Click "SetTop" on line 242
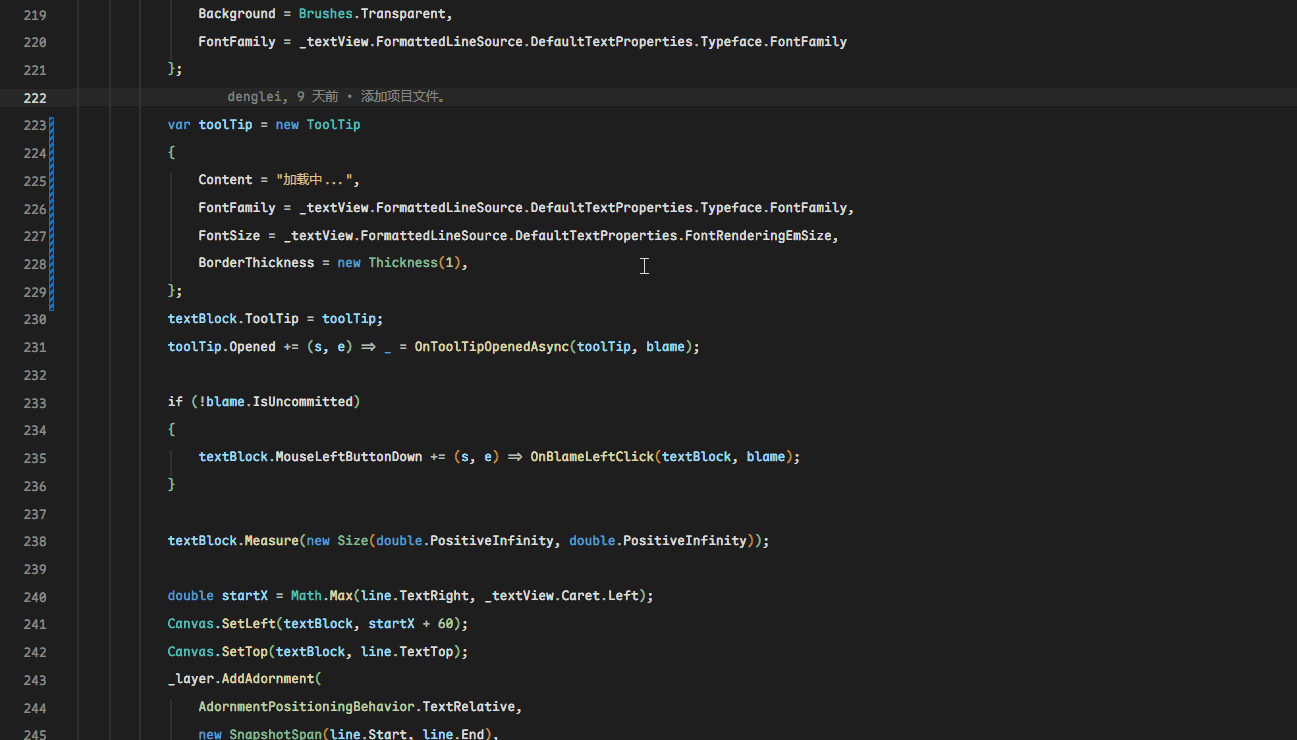 (245, 652)
